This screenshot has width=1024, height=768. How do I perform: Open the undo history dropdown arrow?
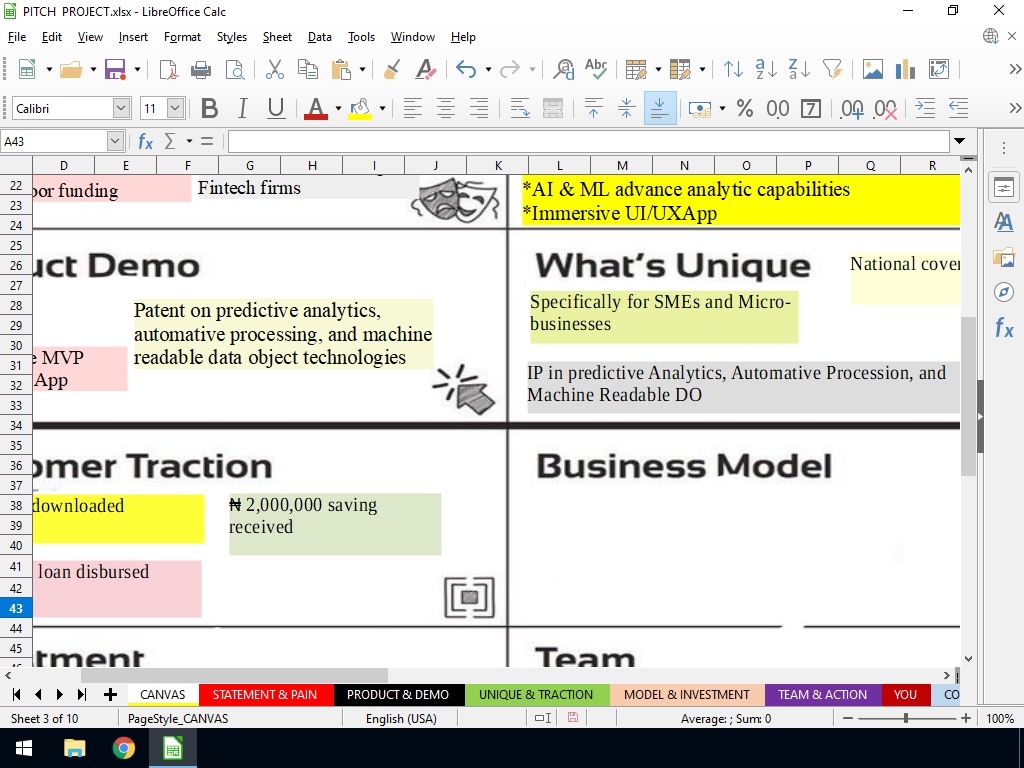(x=488, y=69)
